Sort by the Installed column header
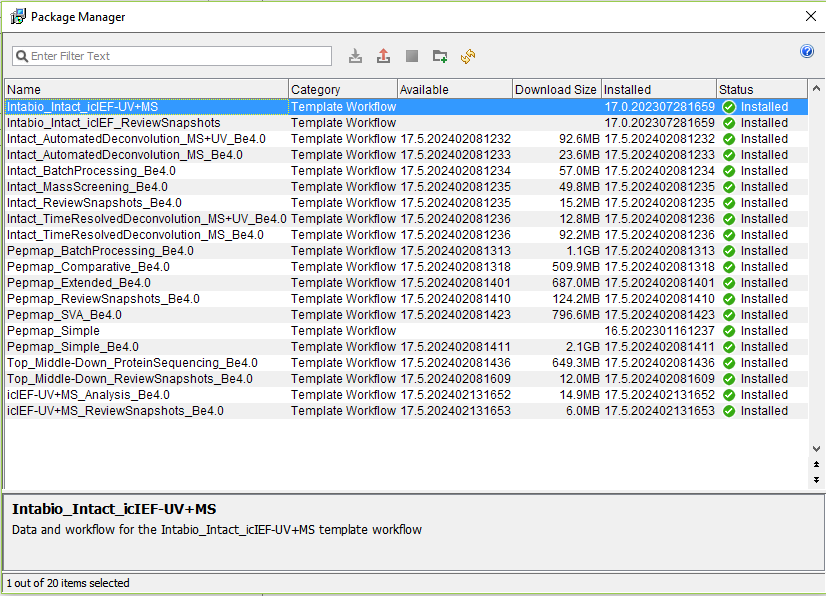 [x=659, y=90]
